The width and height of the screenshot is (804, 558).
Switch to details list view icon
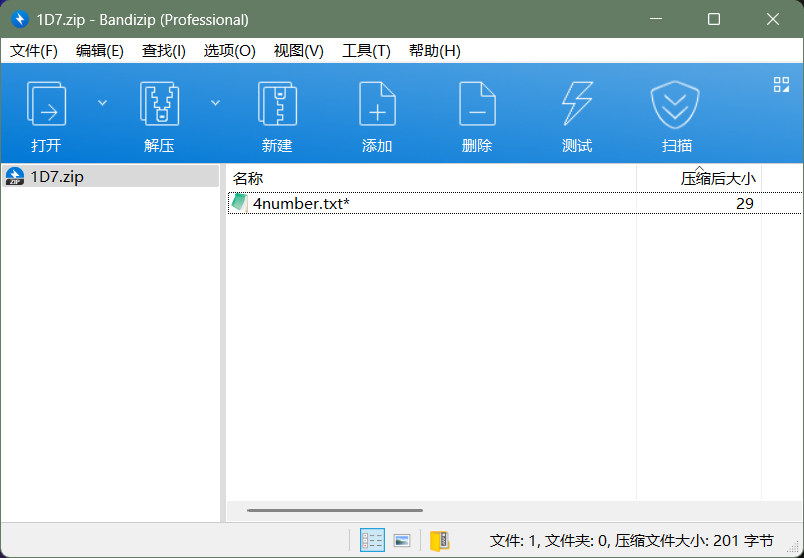[372, 540]
